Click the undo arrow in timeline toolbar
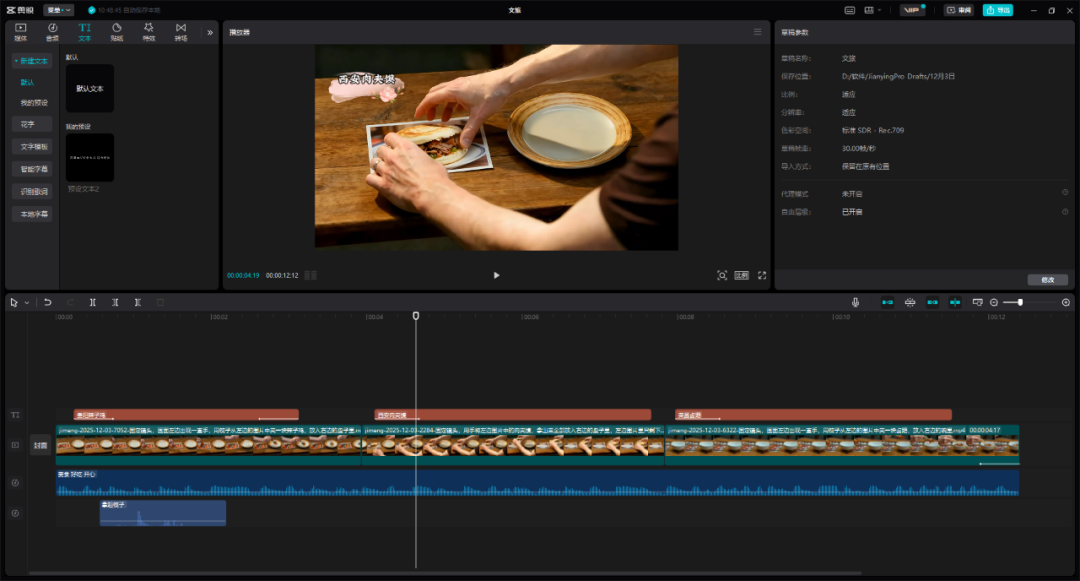 [48, 302]
